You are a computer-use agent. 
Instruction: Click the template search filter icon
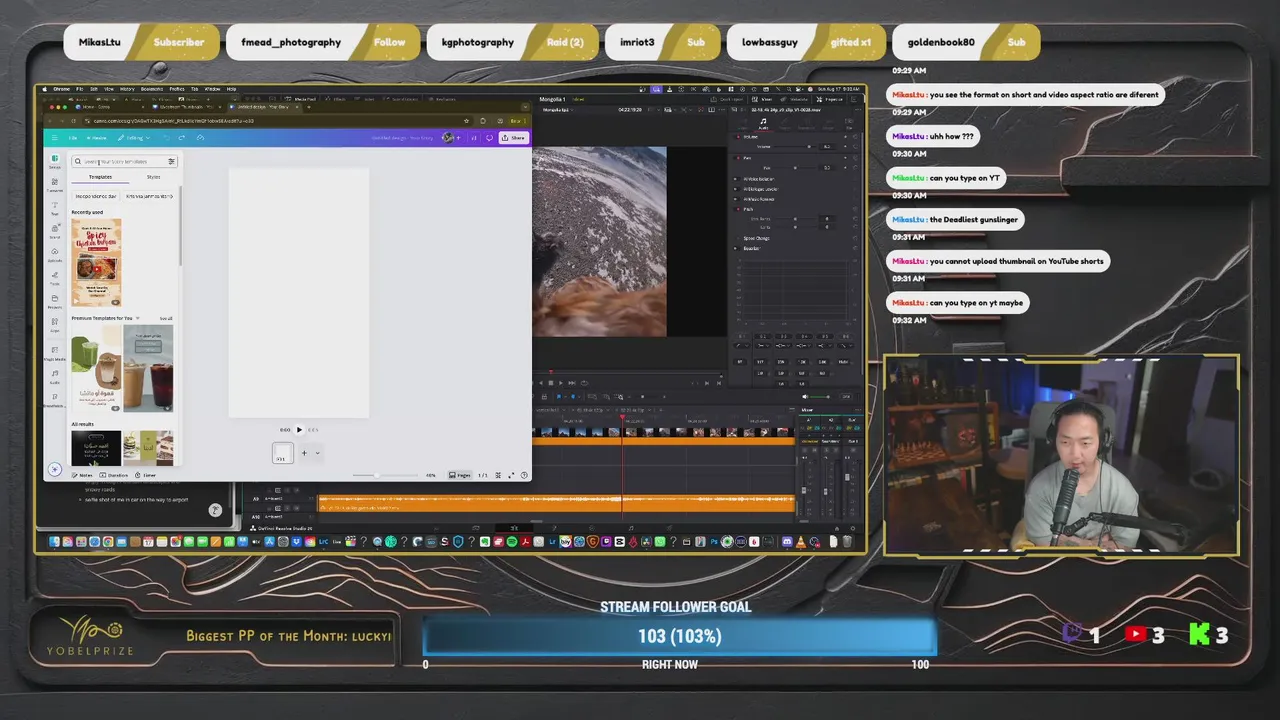click(171, 162)
